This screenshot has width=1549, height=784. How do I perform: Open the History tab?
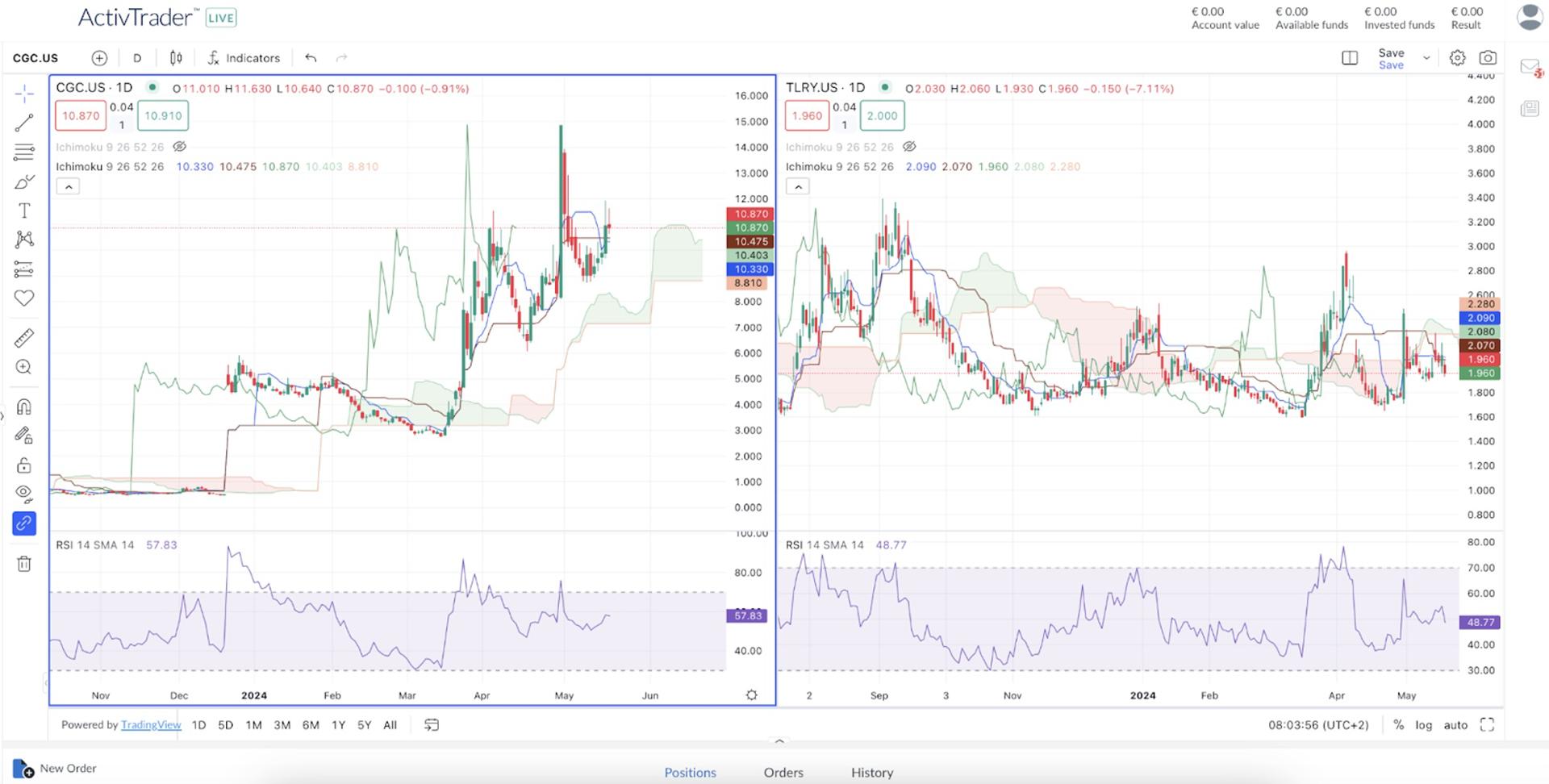(871, 772)
